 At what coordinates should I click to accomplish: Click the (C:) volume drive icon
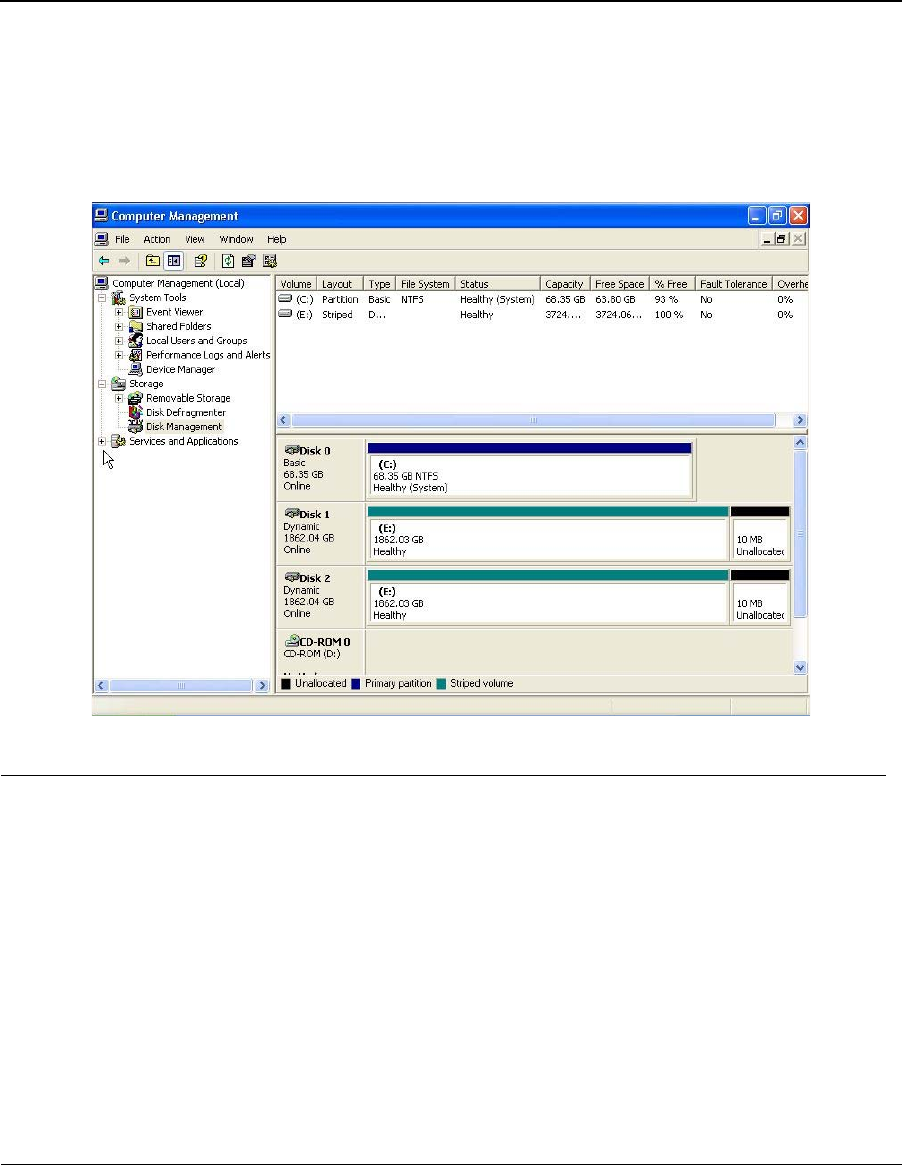285,299
